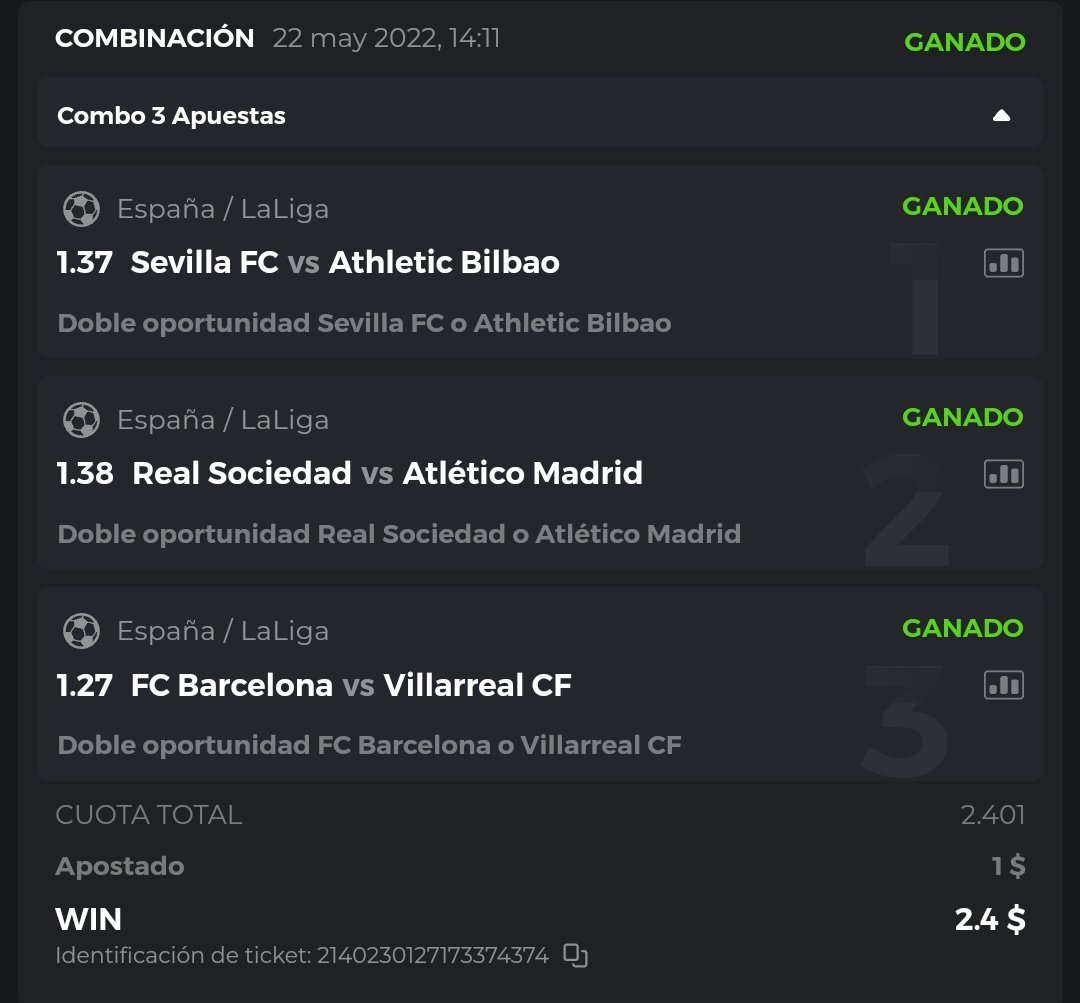Image resolution: width=1080 pixels, height=1003 pixels.
Task: Click the COMBINACIÓN title at the top
Action: [x=155, y=39]
